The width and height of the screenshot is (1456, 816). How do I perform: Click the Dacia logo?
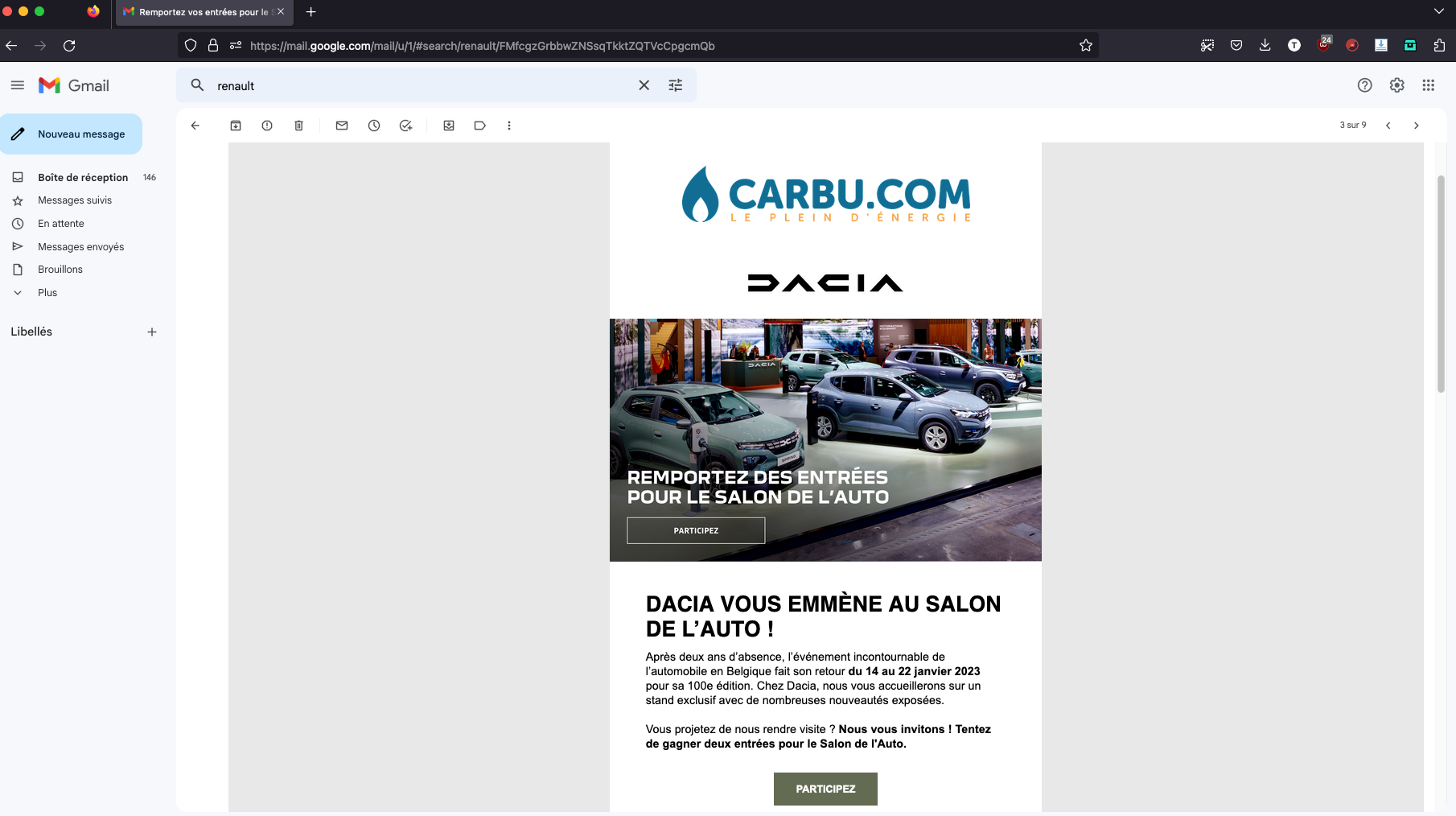point(825,283)
